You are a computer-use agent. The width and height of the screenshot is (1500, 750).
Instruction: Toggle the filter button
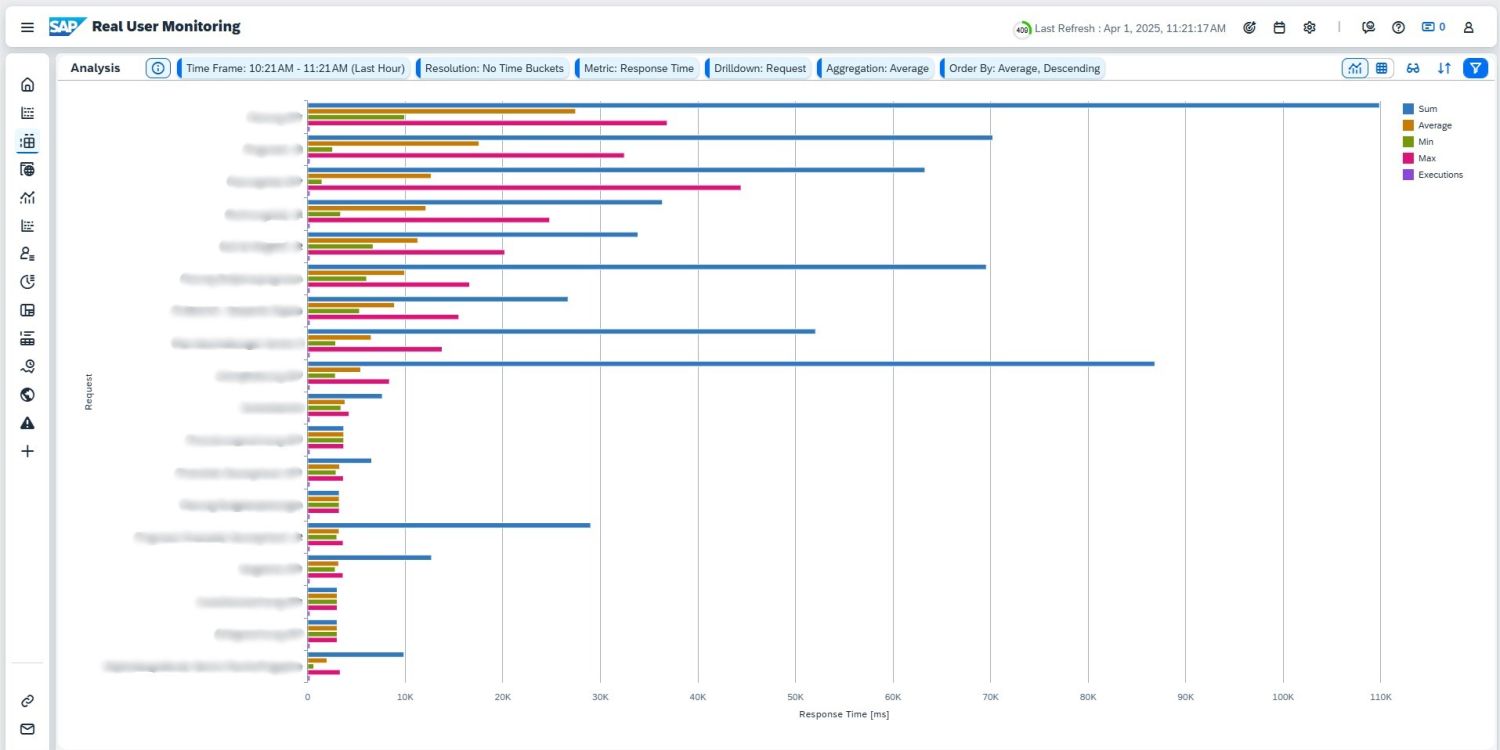(x=1475, y=68)
